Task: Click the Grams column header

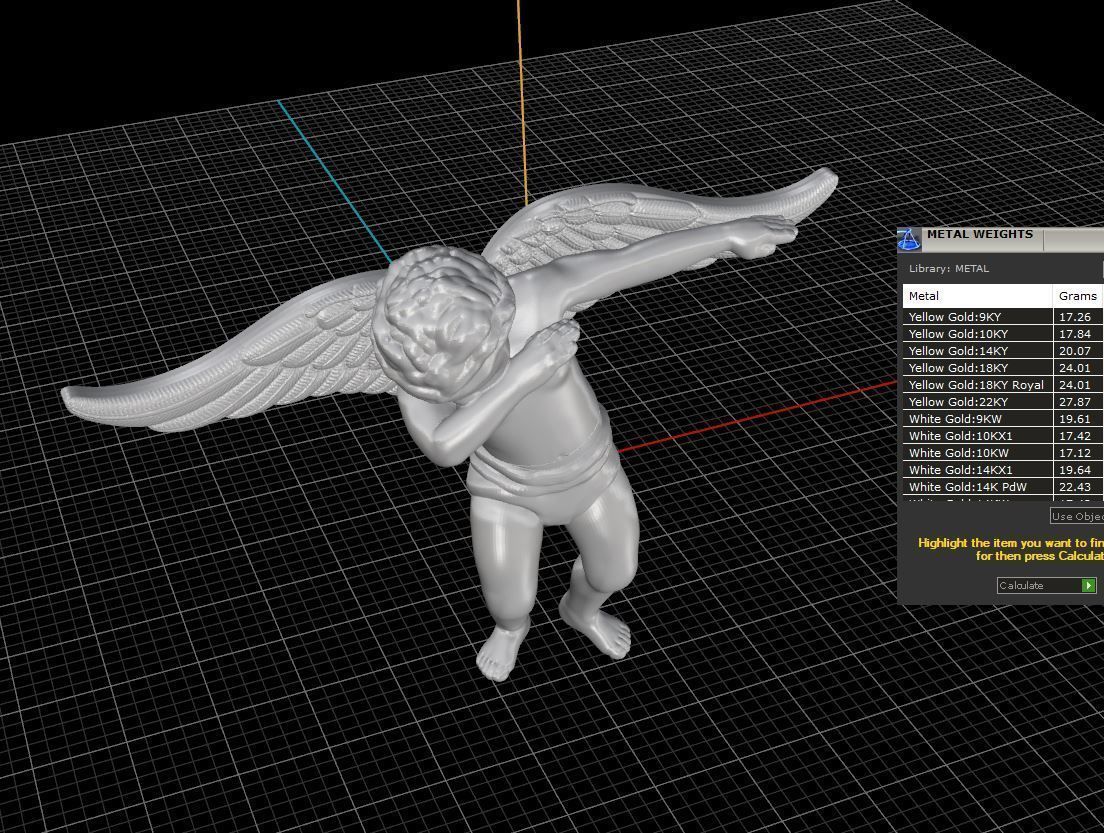Action: pyautogui.click(x=1079, y=296)
